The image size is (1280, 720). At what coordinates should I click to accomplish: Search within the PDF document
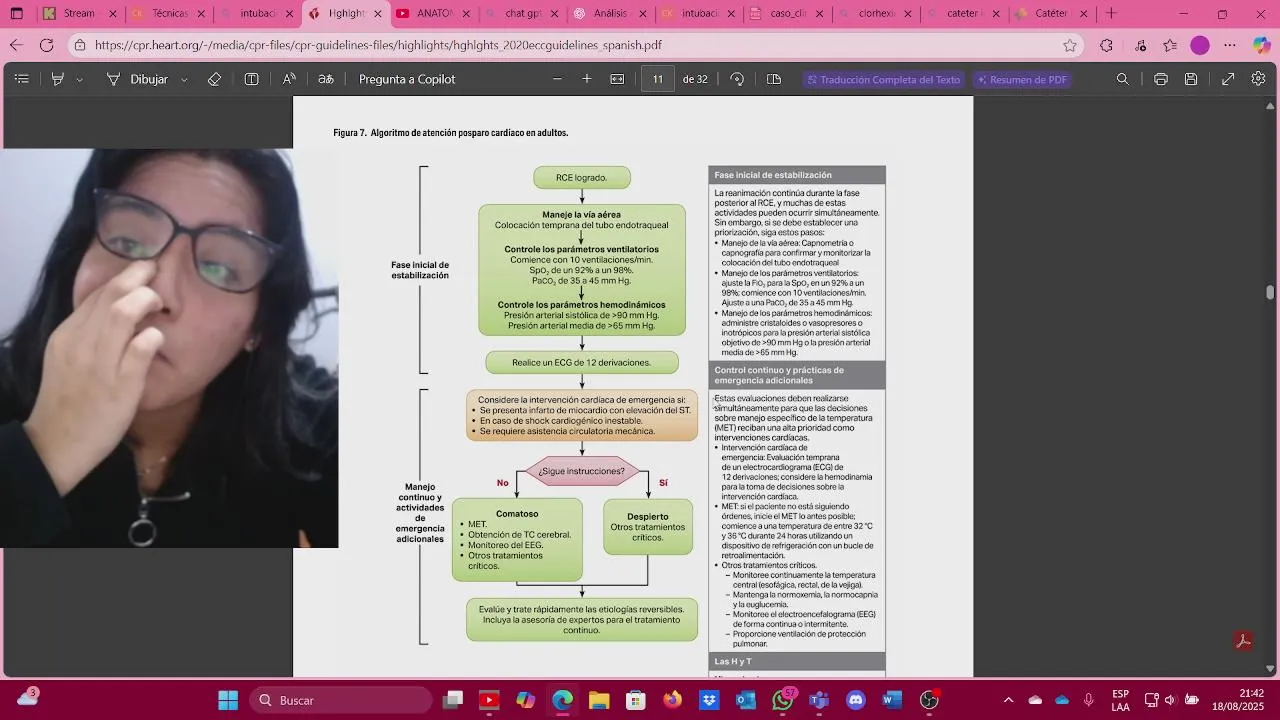coord(1123,79)
